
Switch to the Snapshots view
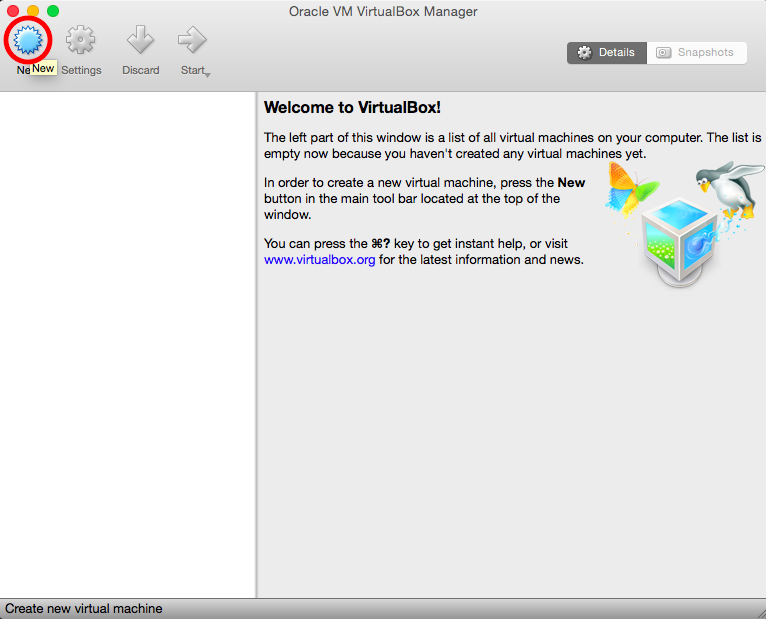(x=697, y=53)
